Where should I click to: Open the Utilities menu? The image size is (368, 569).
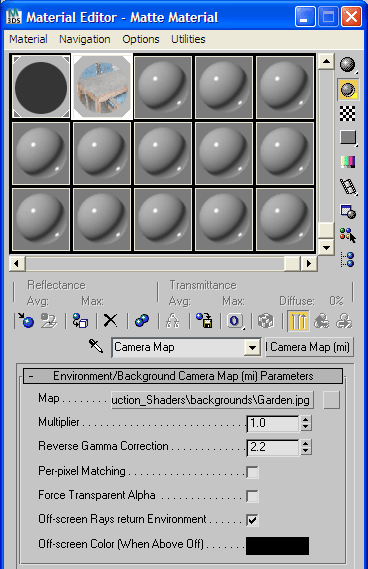coord(188,39)
